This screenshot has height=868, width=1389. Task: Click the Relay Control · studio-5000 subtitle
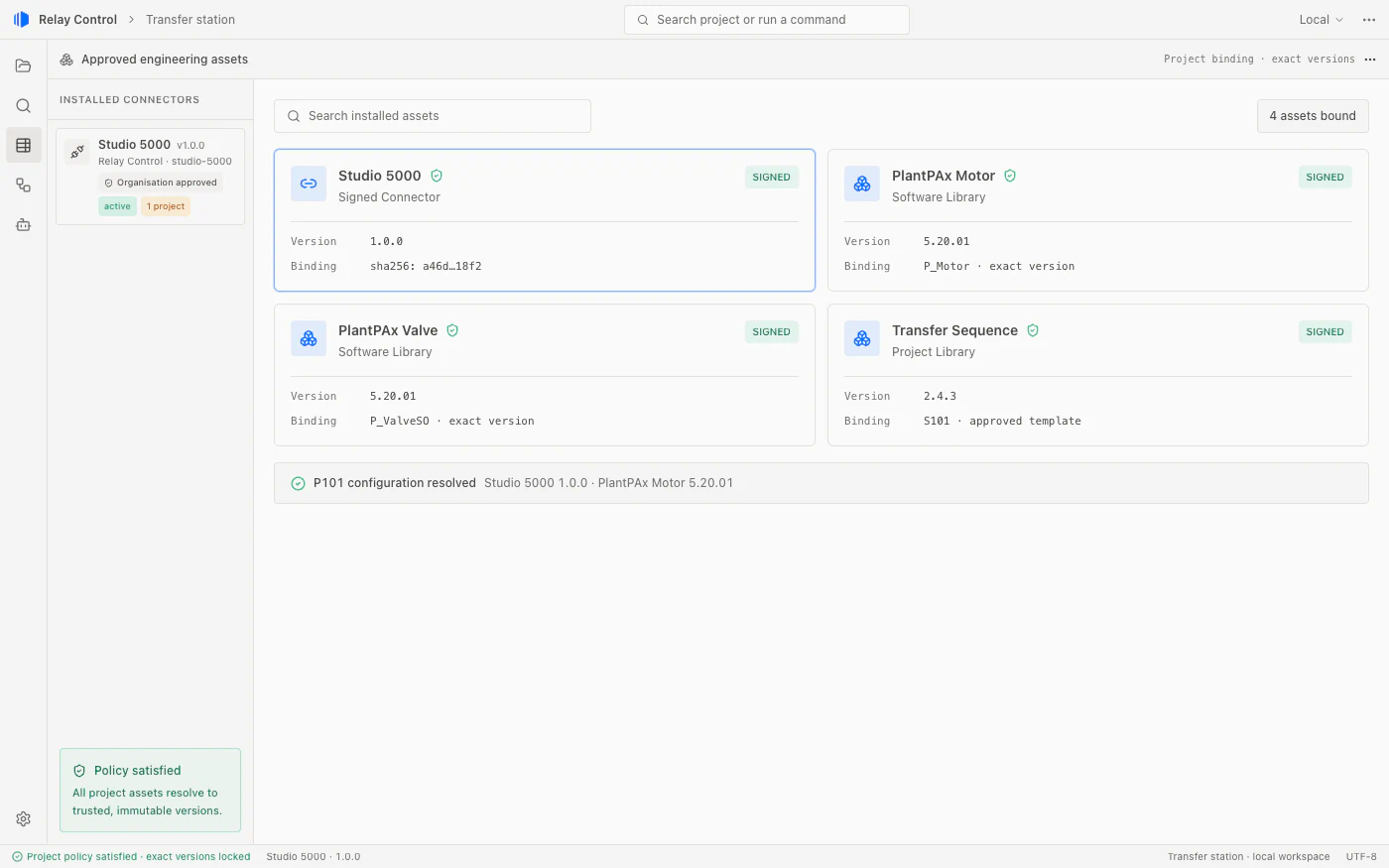coord(165,162)
